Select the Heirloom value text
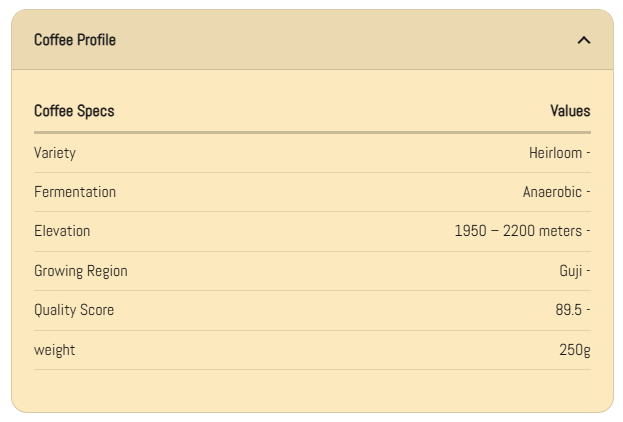This screenshot has height=422, width=623. (x=555, y=153)
